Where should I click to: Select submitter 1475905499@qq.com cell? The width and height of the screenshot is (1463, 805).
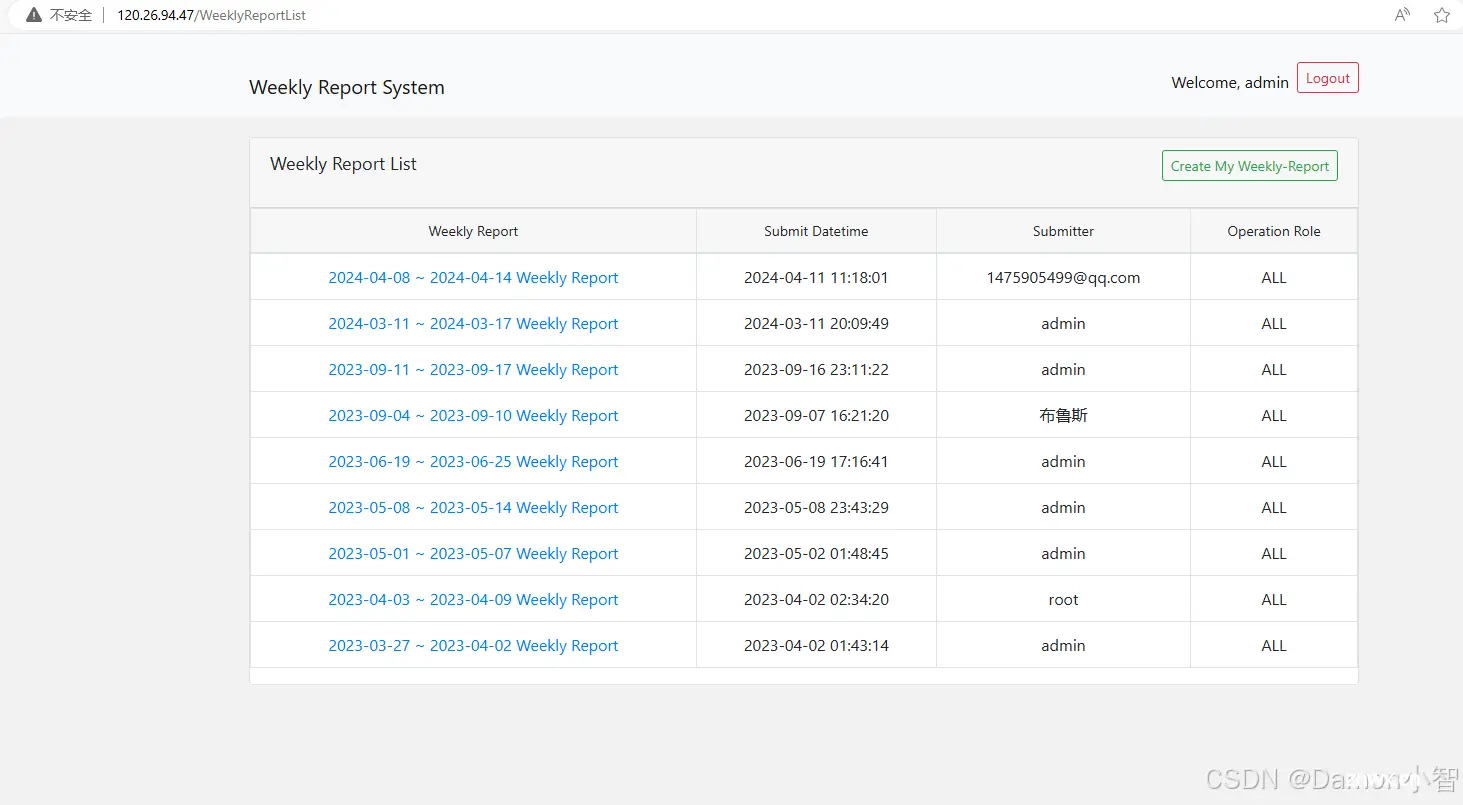tap(1063, 278)
